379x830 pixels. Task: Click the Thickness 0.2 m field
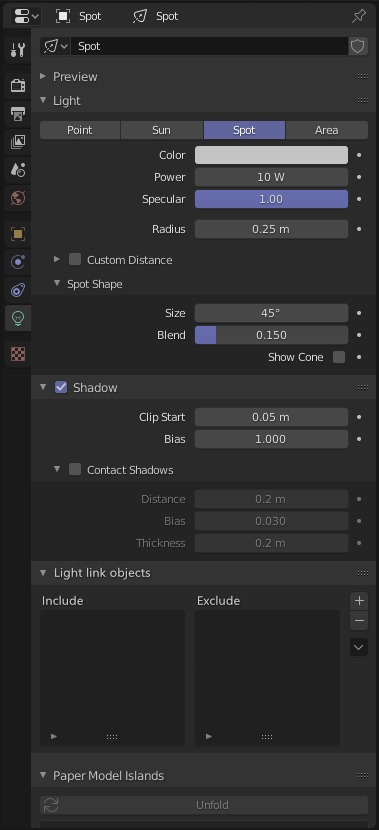(x=271, y=543)
